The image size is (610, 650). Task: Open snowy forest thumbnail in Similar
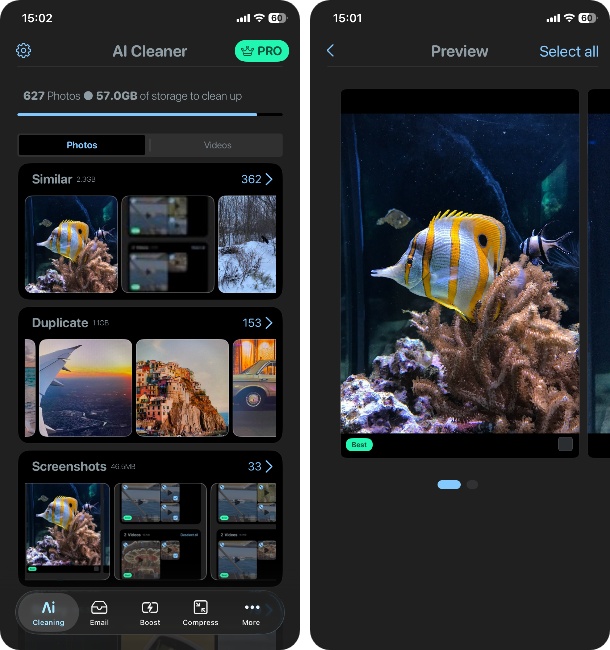click(247, 244)
